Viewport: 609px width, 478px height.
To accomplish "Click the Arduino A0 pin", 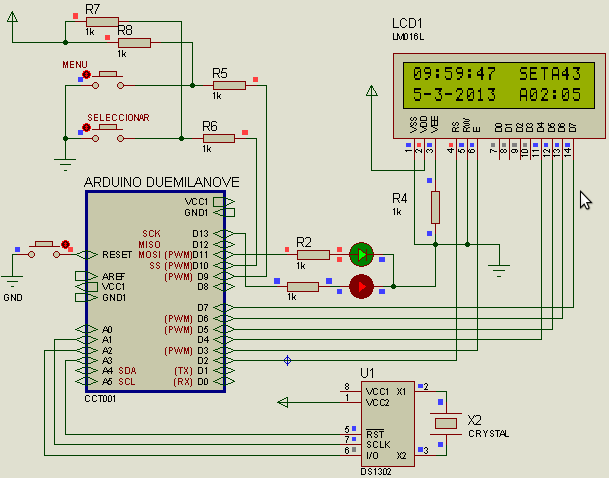I will tap(86, 329).
